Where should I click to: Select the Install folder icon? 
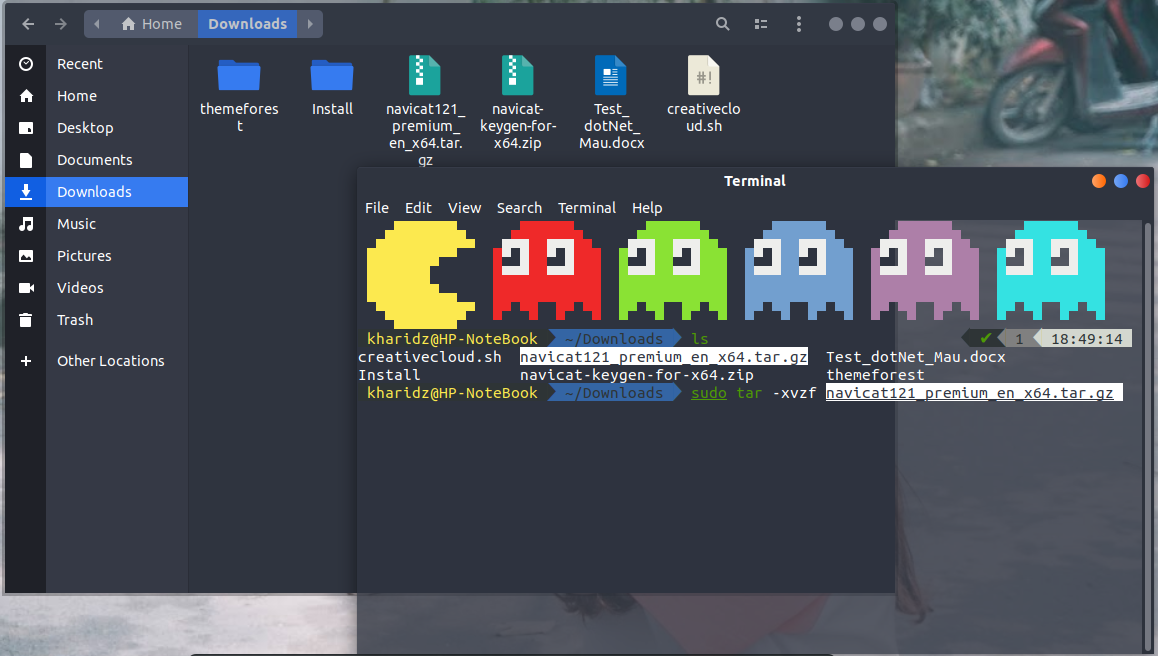(x=332, y=75)
